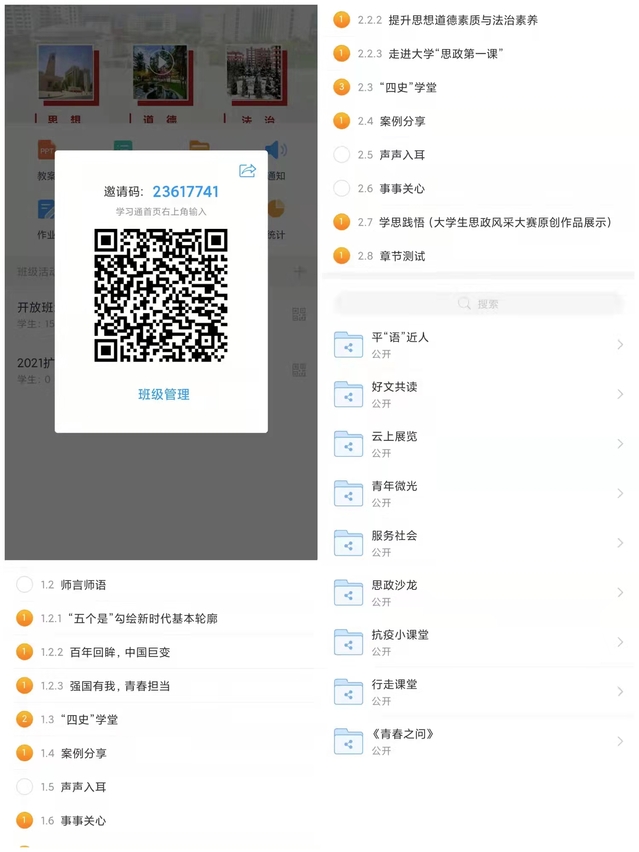Open the 法治 thumbnail
Viewport: 639px width, 852px height.
click(254, 73)
